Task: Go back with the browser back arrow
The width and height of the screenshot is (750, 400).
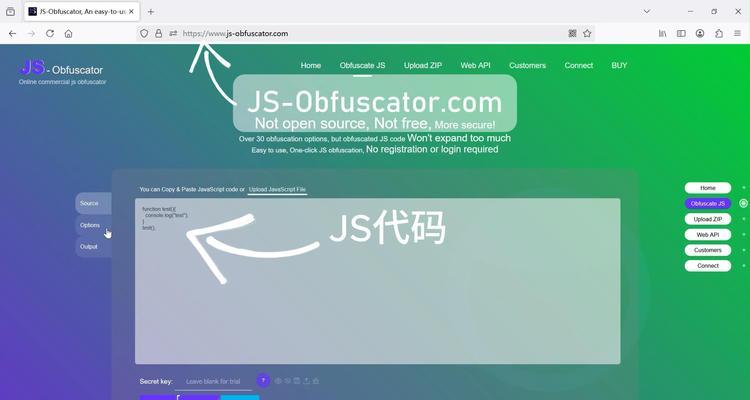Action: [12, 33]
